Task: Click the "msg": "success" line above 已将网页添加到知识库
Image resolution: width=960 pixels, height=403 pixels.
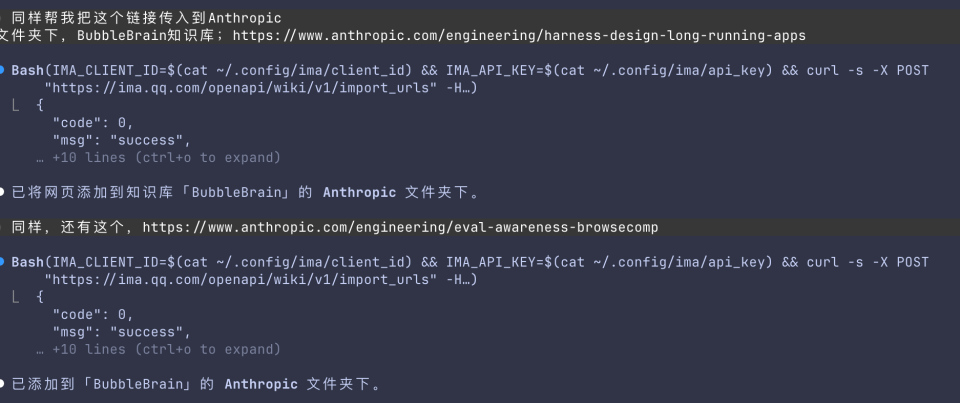Action: coord(121,140)
